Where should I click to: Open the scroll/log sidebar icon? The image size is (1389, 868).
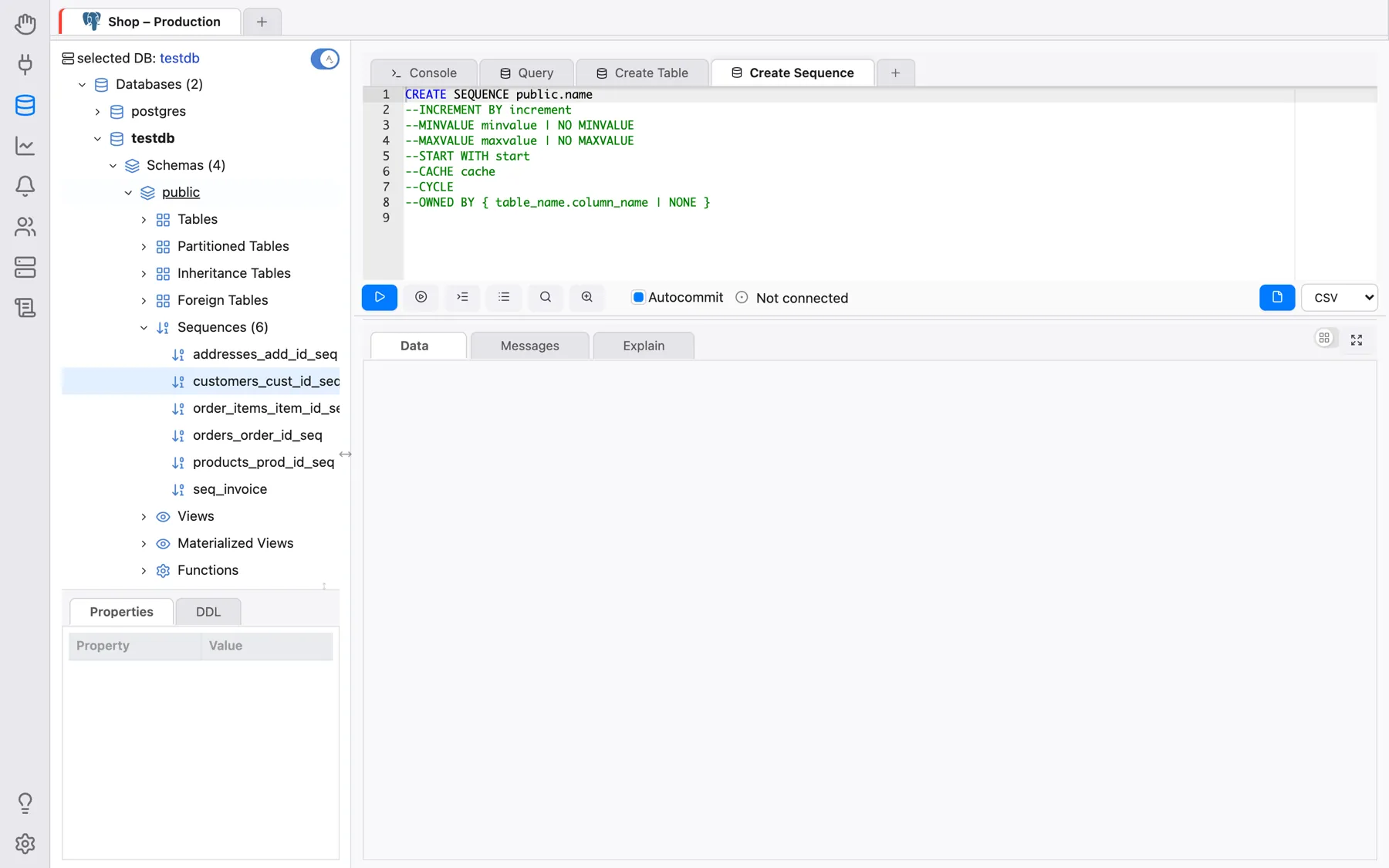(x=25, y=308)
